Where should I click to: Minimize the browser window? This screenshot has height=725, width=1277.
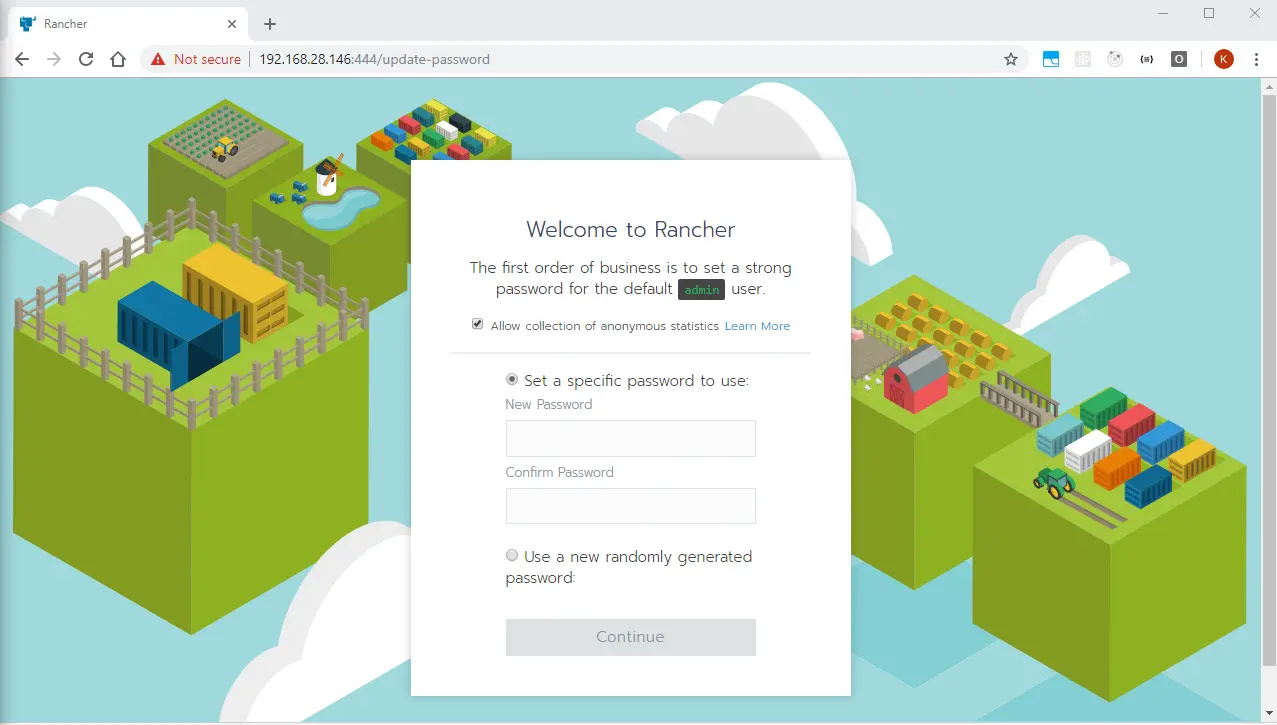pos(1162,13)
